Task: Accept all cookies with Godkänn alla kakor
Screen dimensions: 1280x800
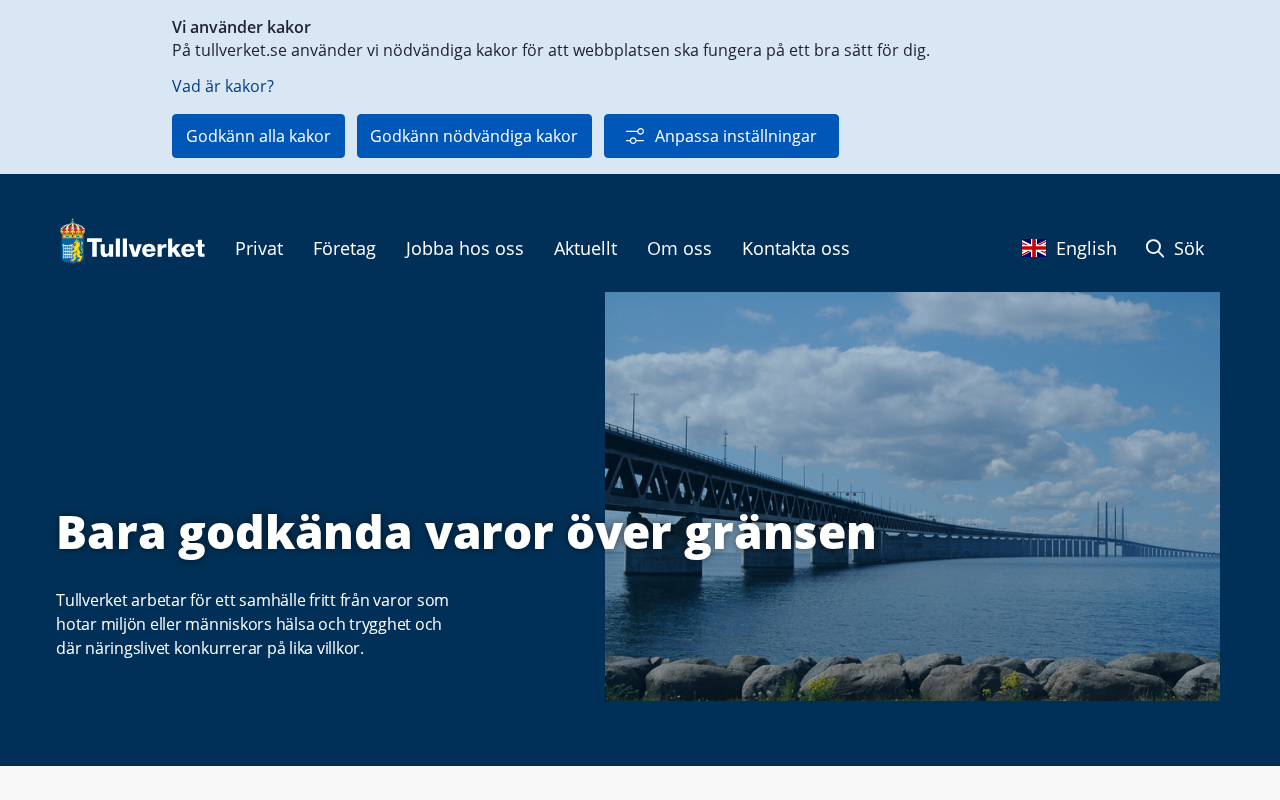Action: coord(258,136)
